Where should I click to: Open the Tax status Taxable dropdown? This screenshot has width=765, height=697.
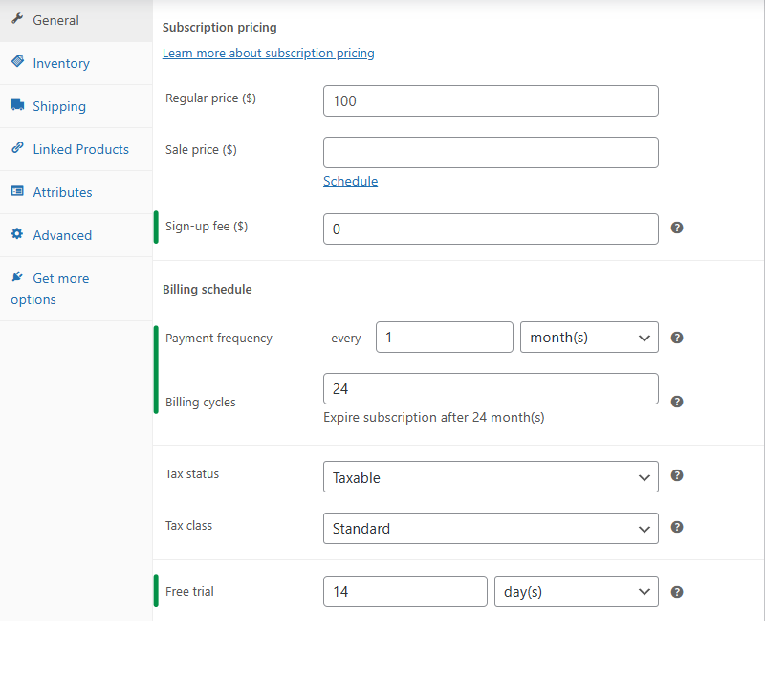pyautogui.click(x=491, y=477)
